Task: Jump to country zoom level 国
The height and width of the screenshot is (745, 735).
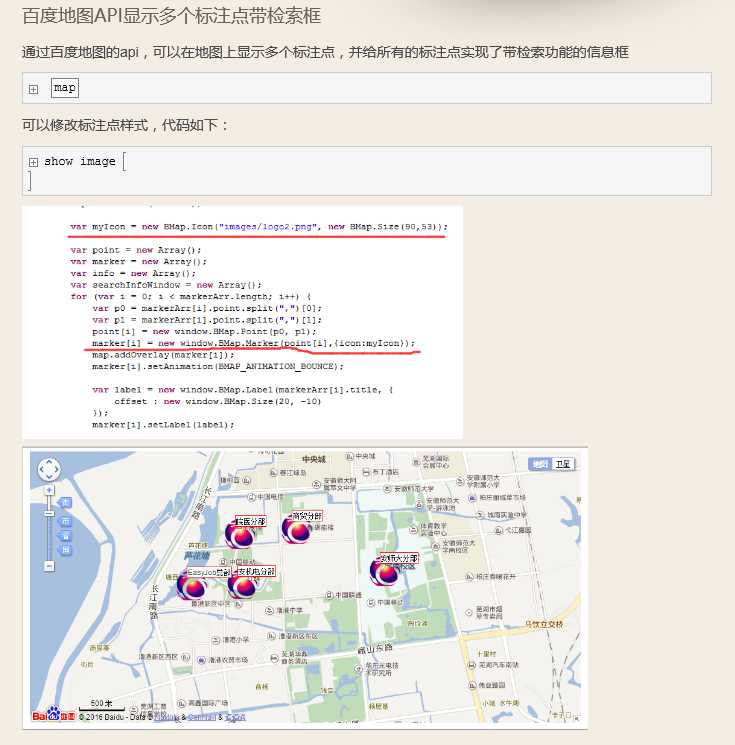Action: click(x=65, y=550)
